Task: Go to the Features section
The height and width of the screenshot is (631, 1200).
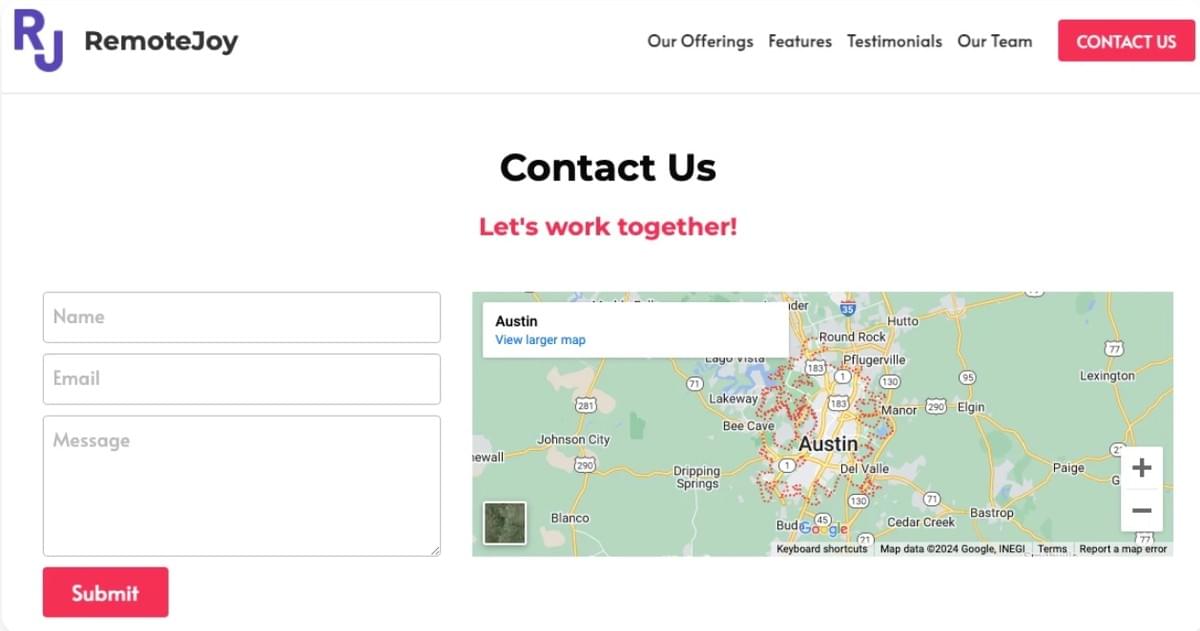Action: tap(800, 41)
